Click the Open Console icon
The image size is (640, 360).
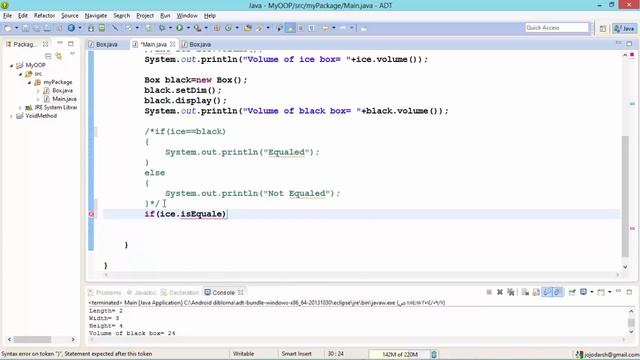coord(601,292)
